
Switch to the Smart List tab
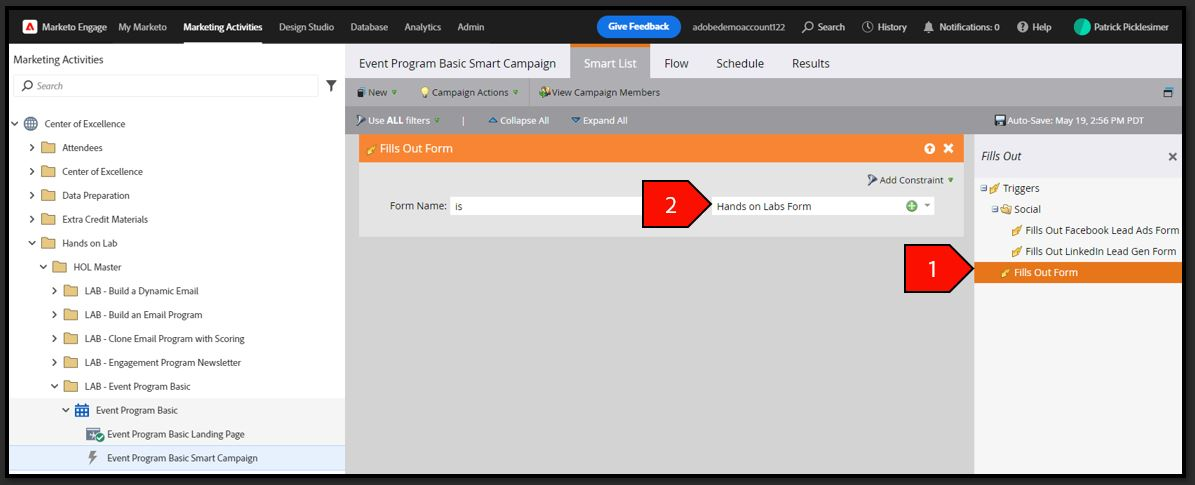pyautogui.click(x=610, y=63)
